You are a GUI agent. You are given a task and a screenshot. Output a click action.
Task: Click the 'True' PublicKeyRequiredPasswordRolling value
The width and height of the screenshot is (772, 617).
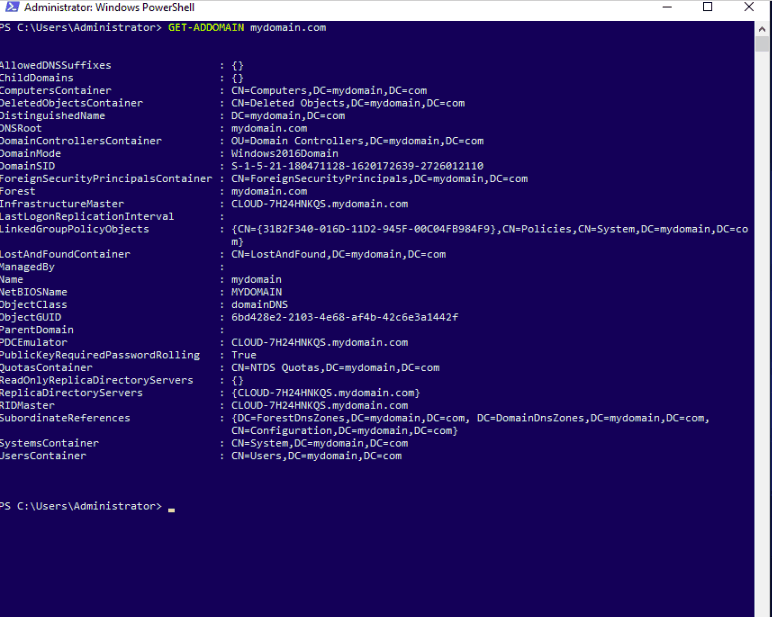coord(244,355)
